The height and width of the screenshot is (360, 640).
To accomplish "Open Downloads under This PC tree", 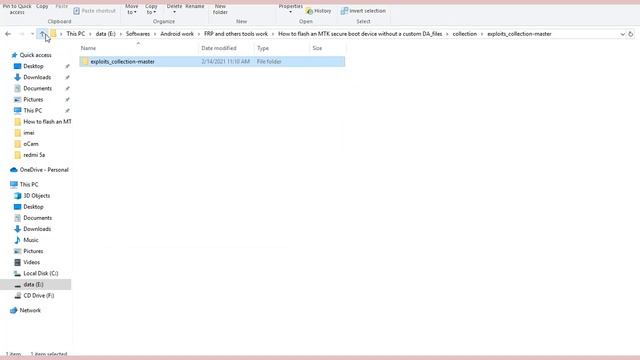I will coord(37,229).
